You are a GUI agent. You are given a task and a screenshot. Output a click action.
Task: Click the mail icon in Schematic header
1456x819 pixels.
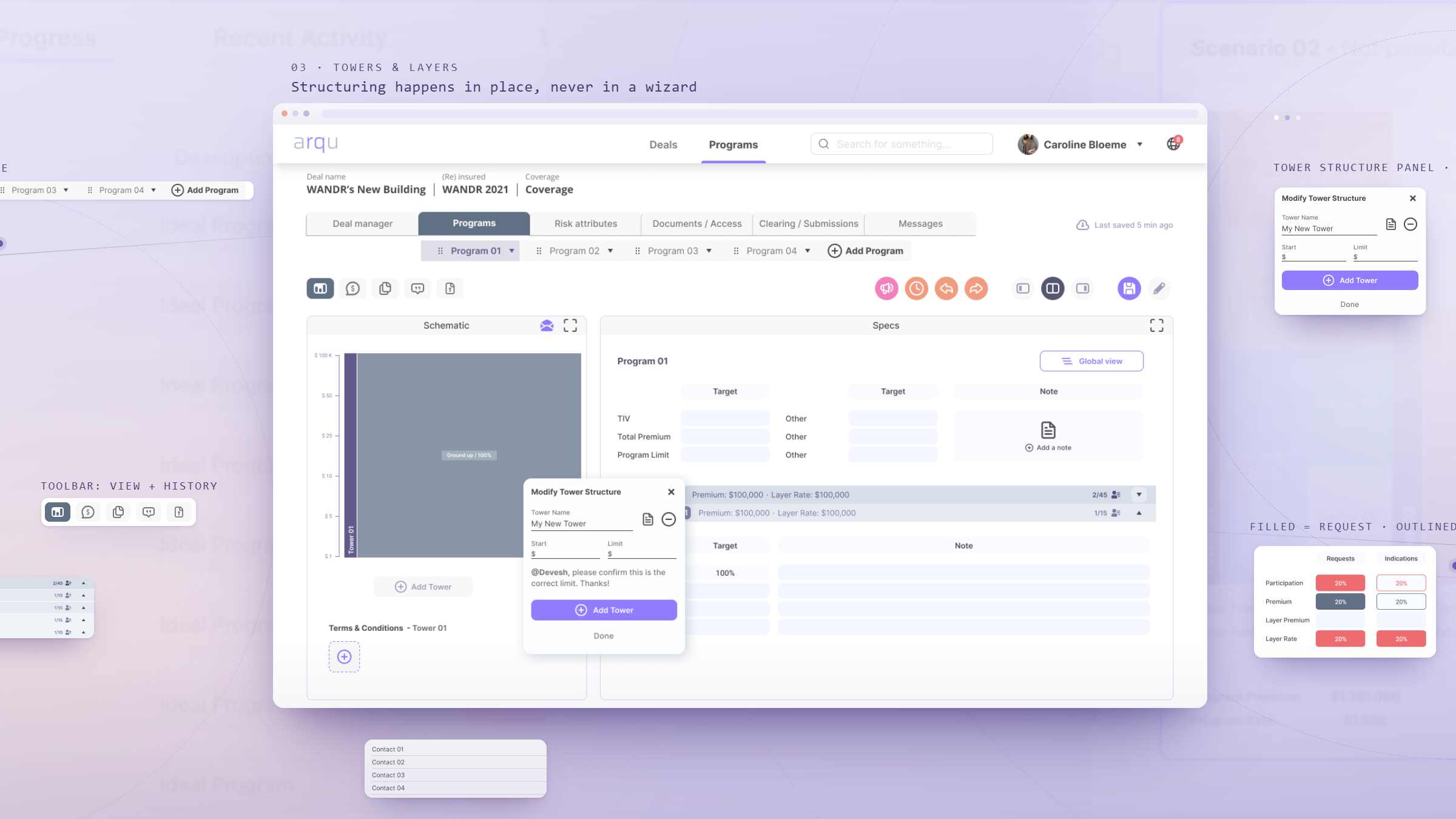point(547,326)
